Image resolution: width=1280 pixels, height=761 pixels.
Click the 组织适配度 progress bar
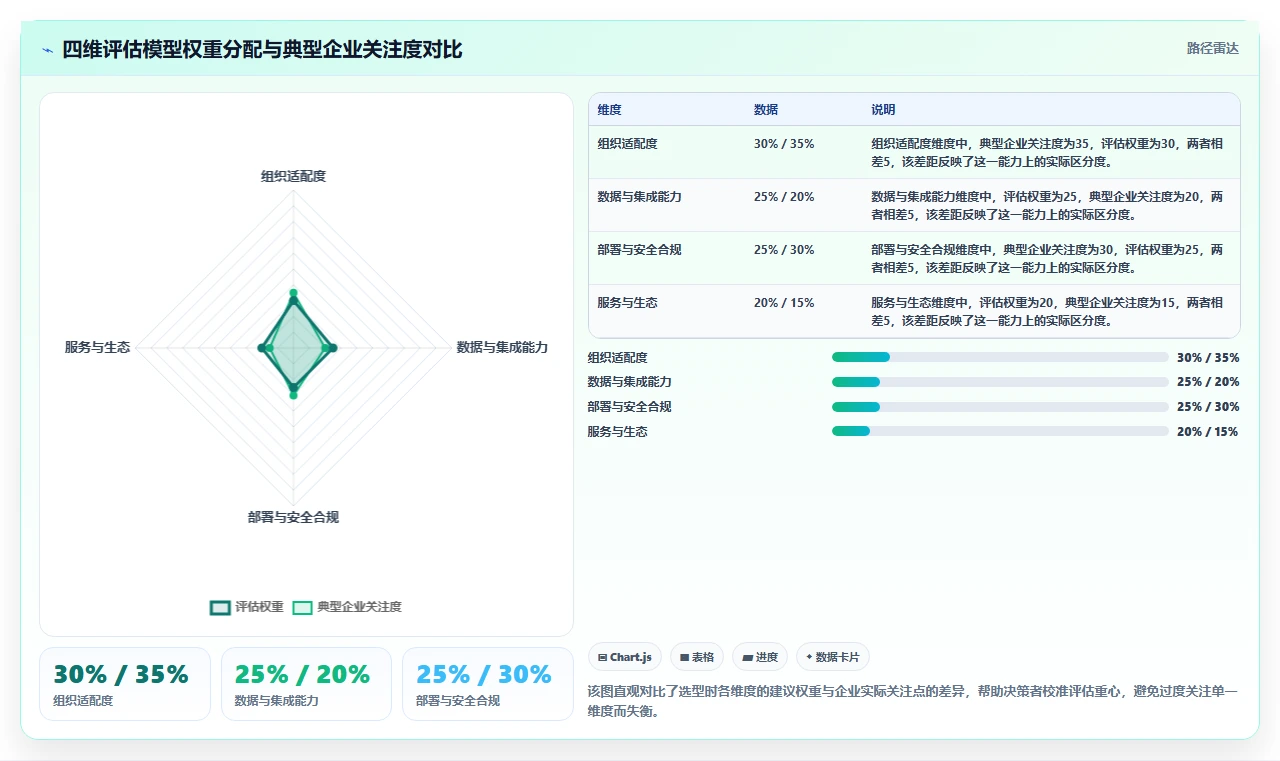pyautogui.click(x=1000, y=357)
